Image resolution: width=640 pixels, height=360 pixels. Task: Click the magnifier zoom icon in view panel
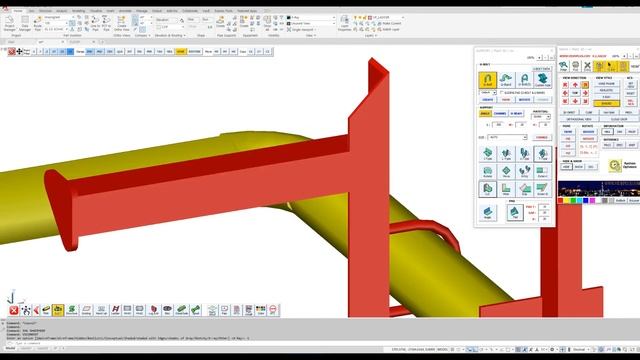click(564, 66)
